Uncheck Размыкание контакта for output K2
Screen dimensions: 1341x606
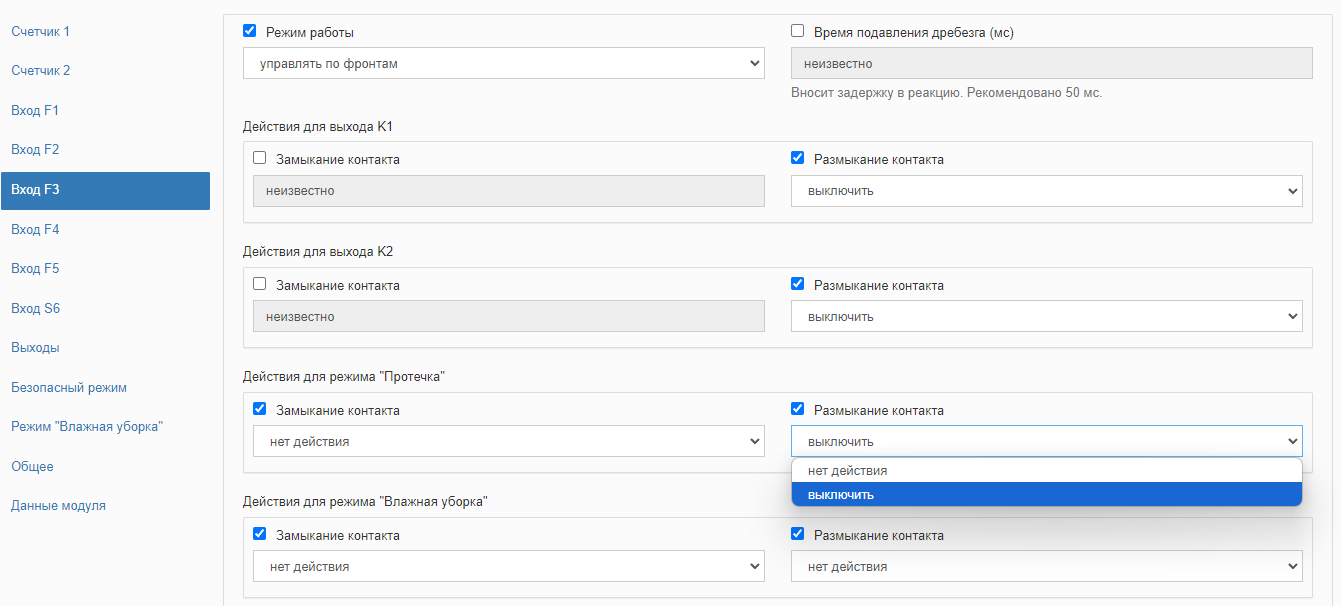797,284
